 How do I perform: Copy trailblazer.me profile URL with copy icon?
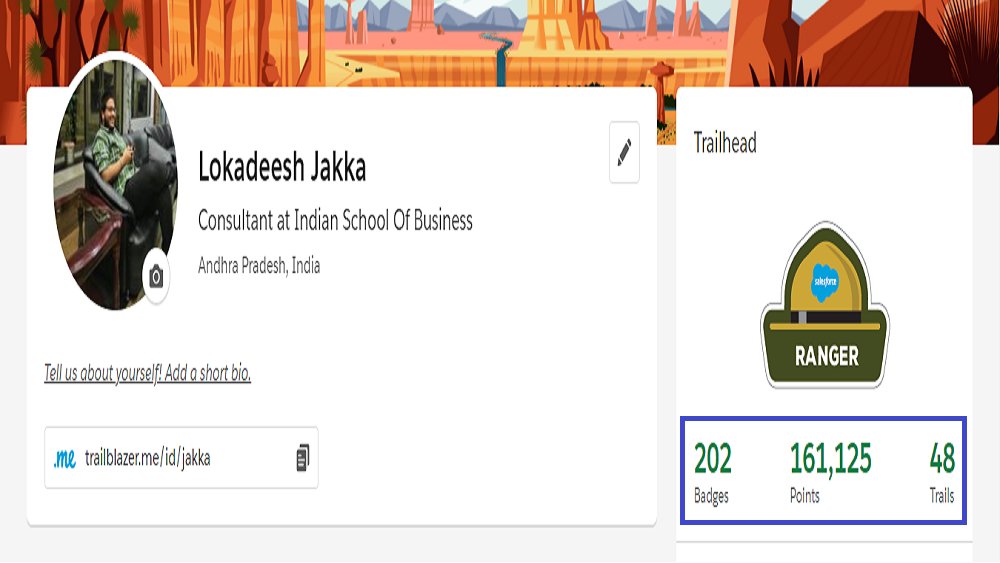pyautogui.click(x=303, y=458)
